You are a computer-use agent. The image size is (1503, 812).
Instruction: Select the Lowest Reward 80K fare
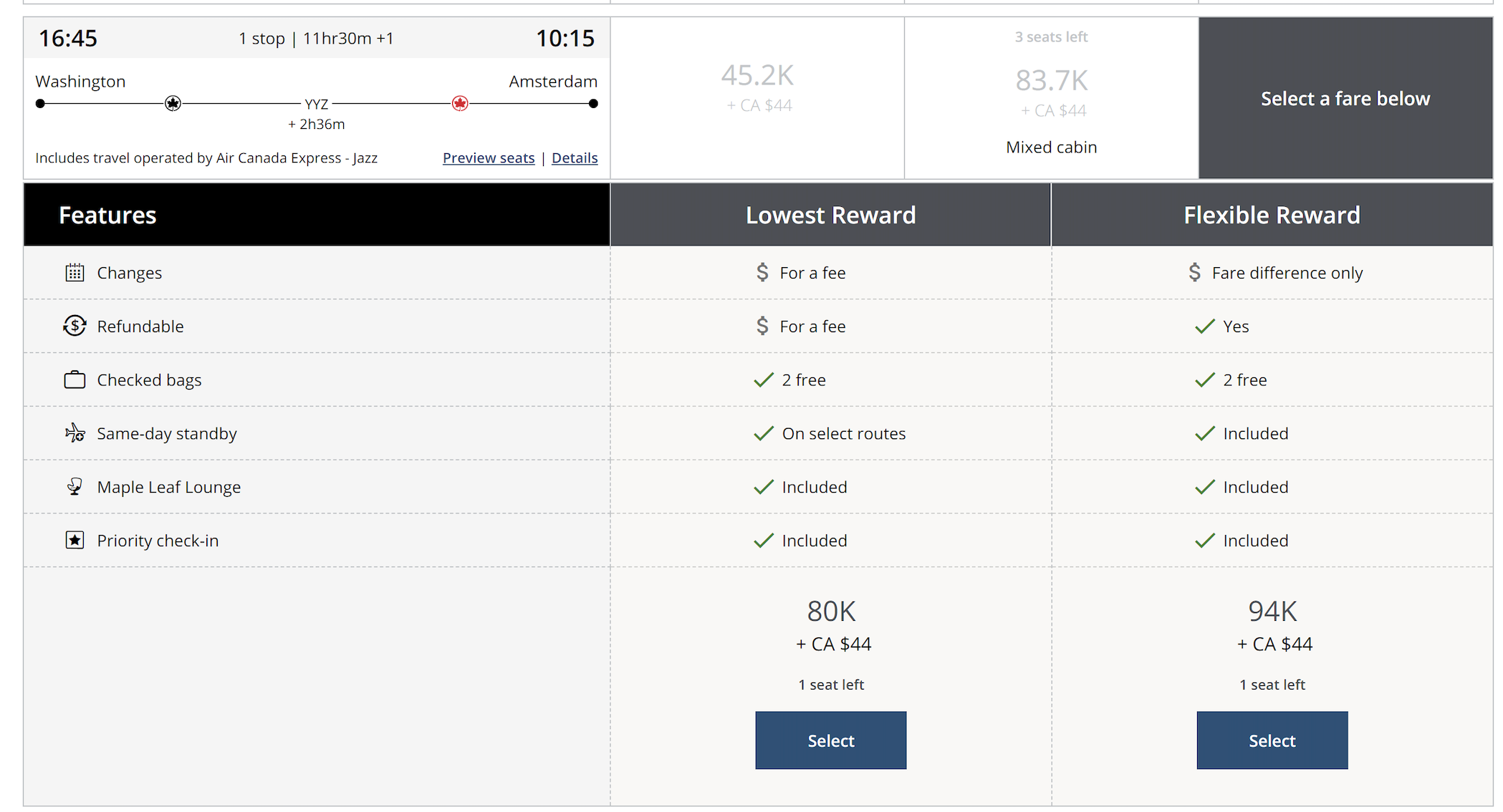coord(830,740)
